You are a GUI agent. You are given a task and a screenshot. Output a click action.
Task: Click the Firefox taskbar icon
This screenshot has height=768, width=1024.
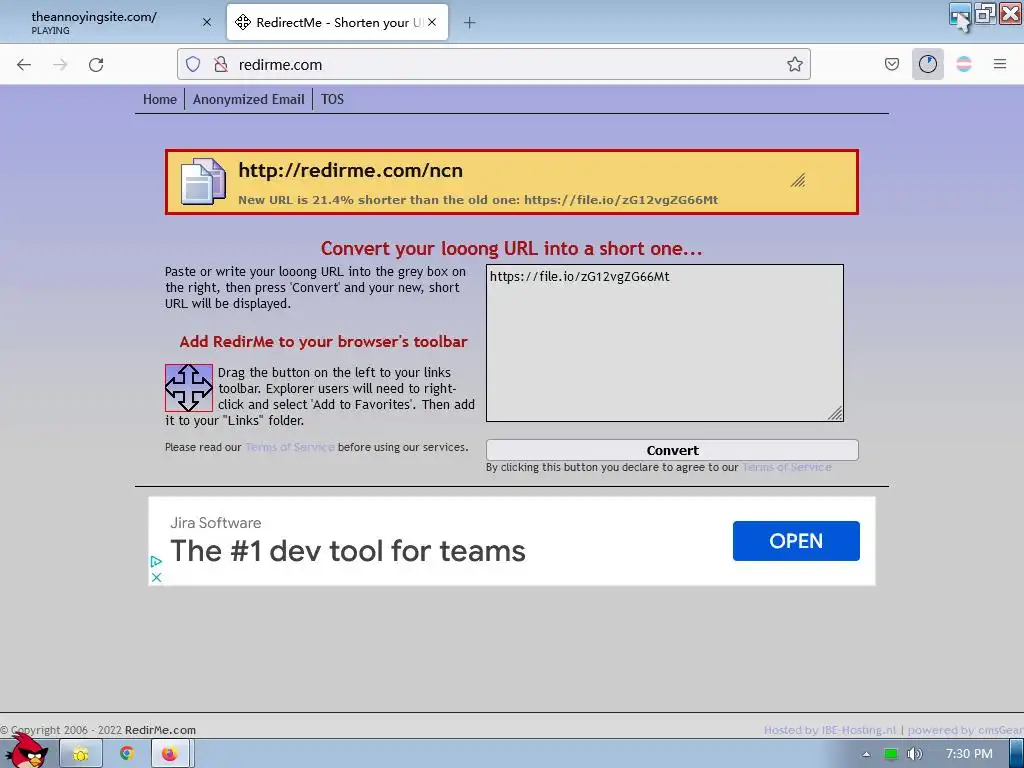170,754
